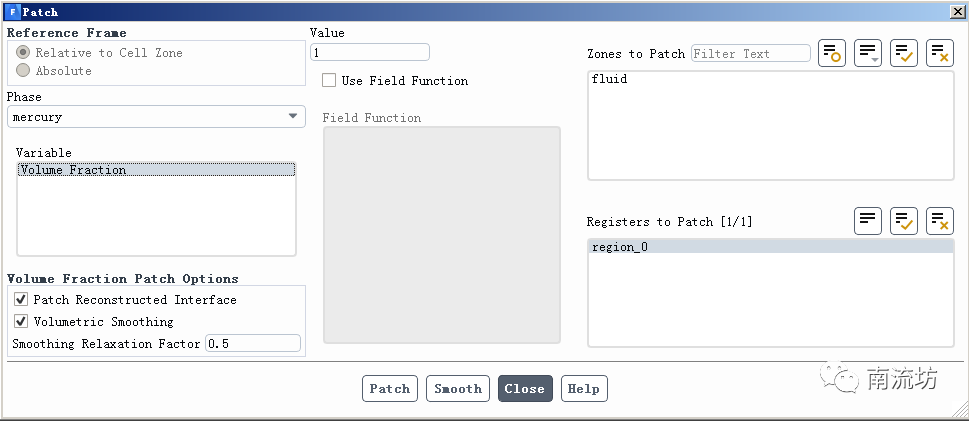Image resolution: width=969 pixels, height=421 pixels.
Task: Deselect all zones in Zones to Patch
Action: (x=940, y=54)
